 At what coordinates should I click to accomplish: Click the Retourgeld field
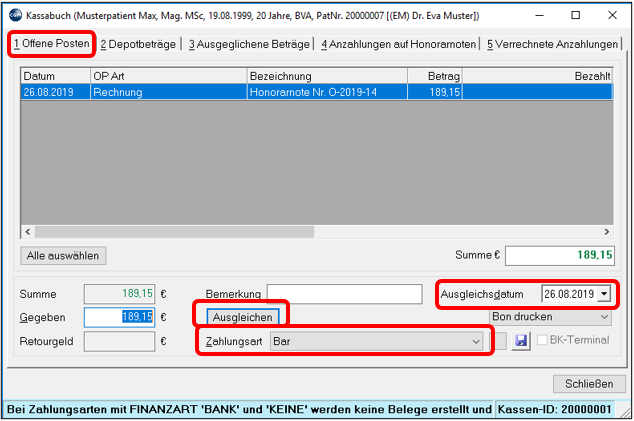[119, 341]
